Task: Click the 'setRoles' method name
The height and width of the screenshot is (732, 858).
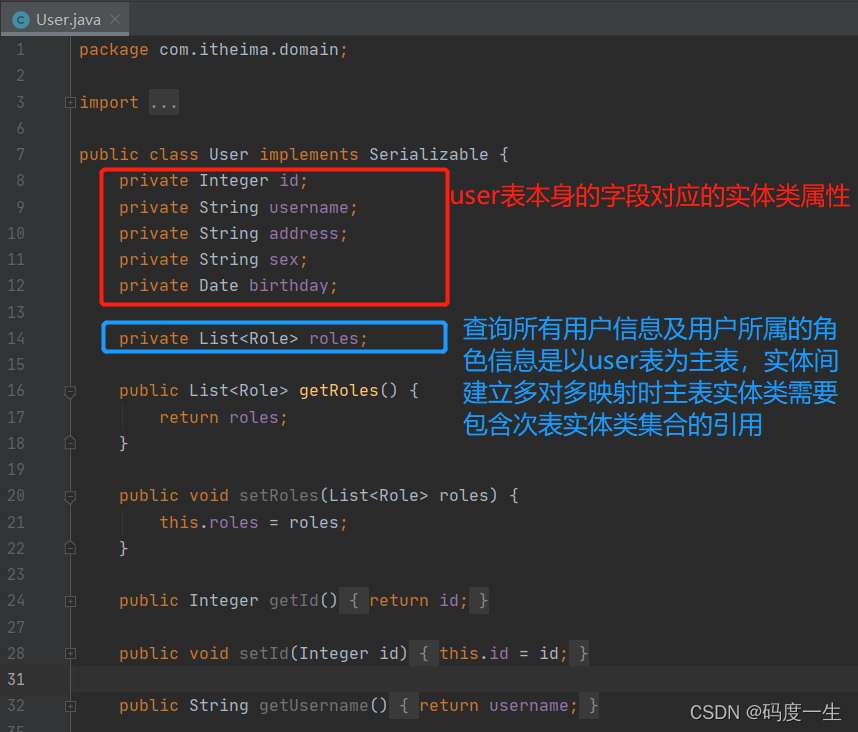Action: point(279,496)
